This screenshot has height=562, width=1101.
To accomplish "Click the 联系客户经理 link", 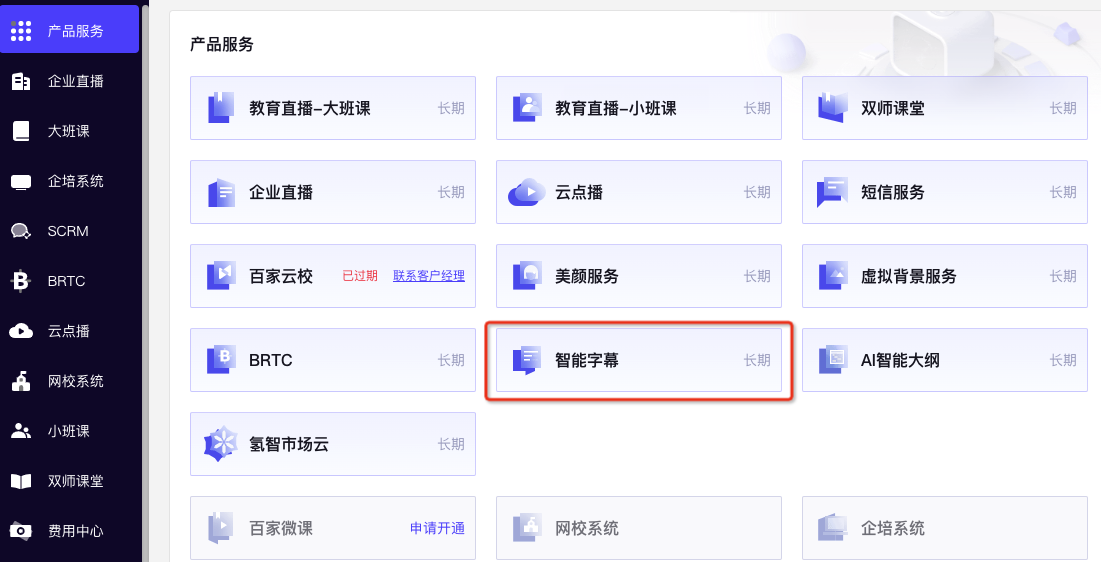I will pos(428,276).
